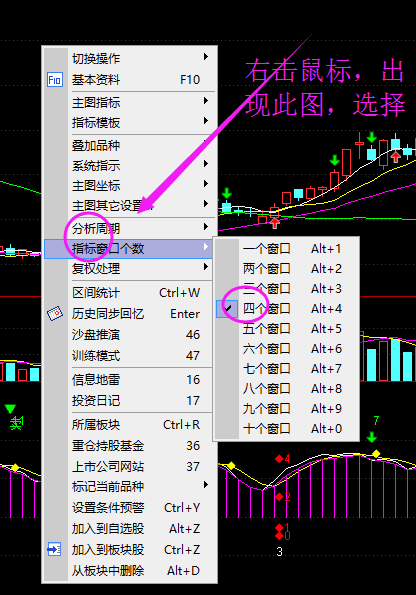This screenshot has height=595, width=416.
Task: Click the F10 icon beside 基本资料
Action: click(55, 80)
